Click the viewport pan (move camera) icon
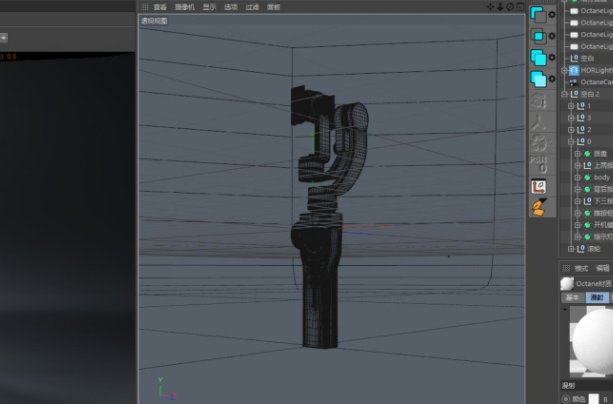This screenshot has width=613, height=404. pyautogui.click(x=491, y=6)
